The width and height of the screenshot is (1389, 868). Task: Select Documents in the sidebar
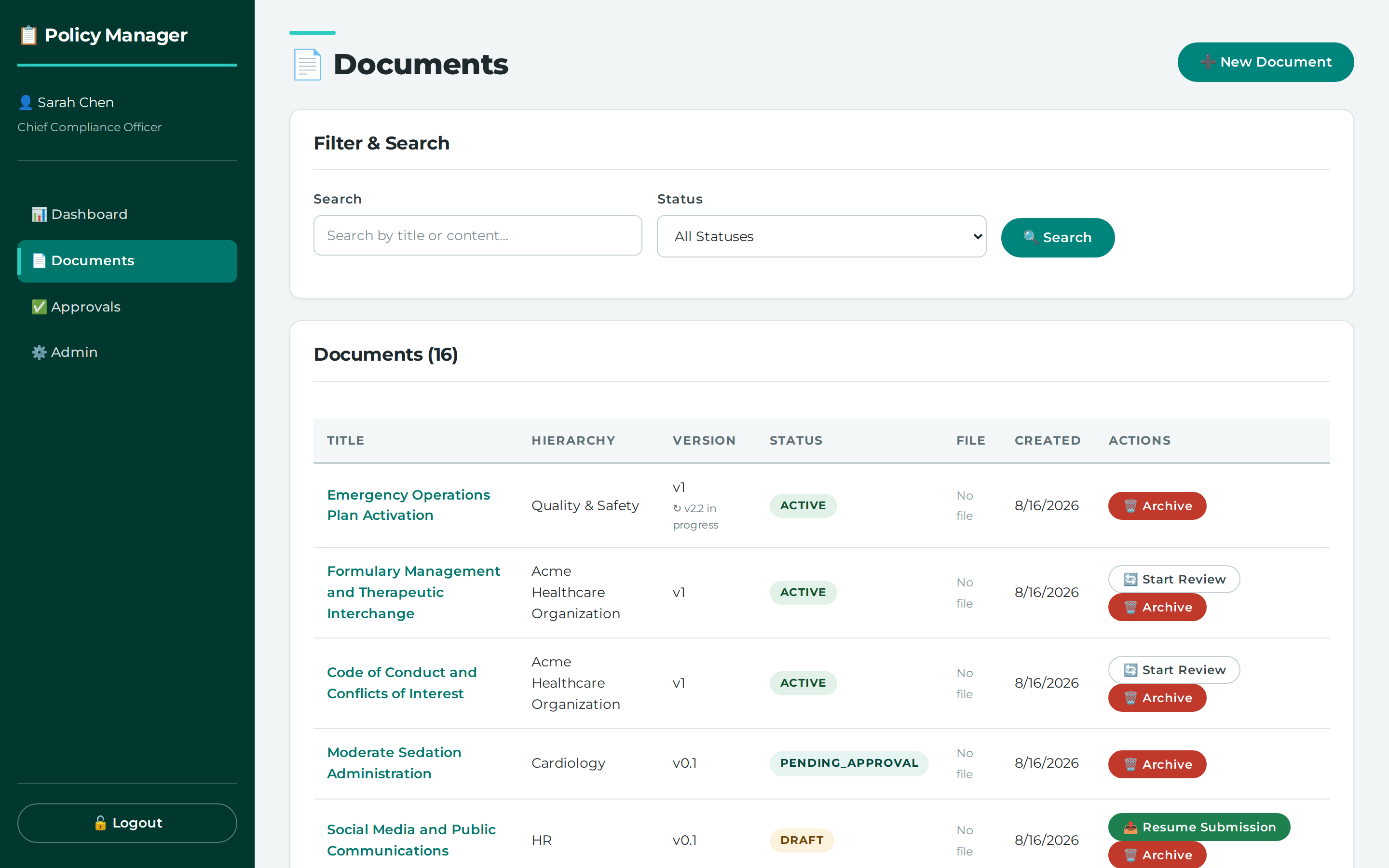pyautogui.click(x=127, y=260)
